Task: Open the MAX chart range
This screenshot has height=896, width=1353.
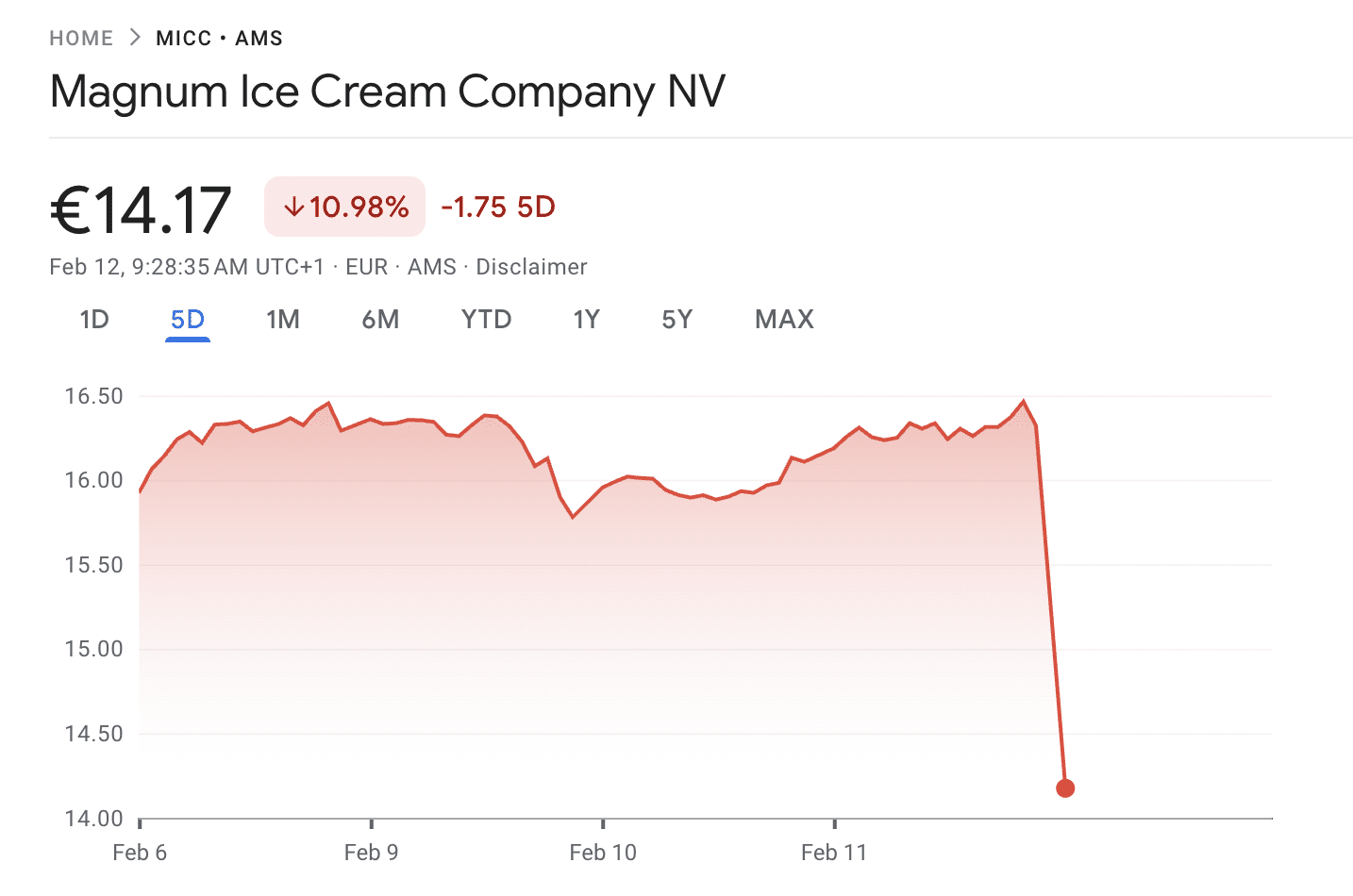Action: [784, 320]
